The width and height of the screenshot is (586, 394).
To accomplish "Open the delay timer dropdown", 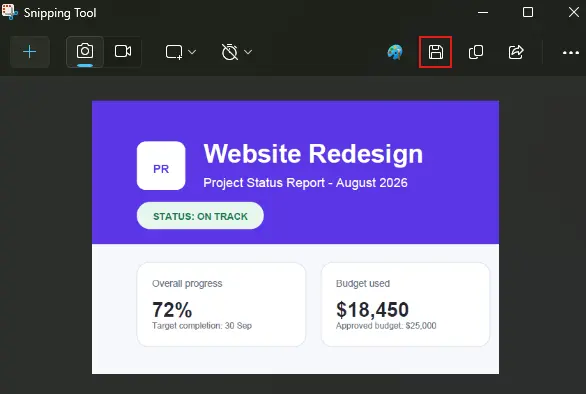I will (x=237, y=52).
